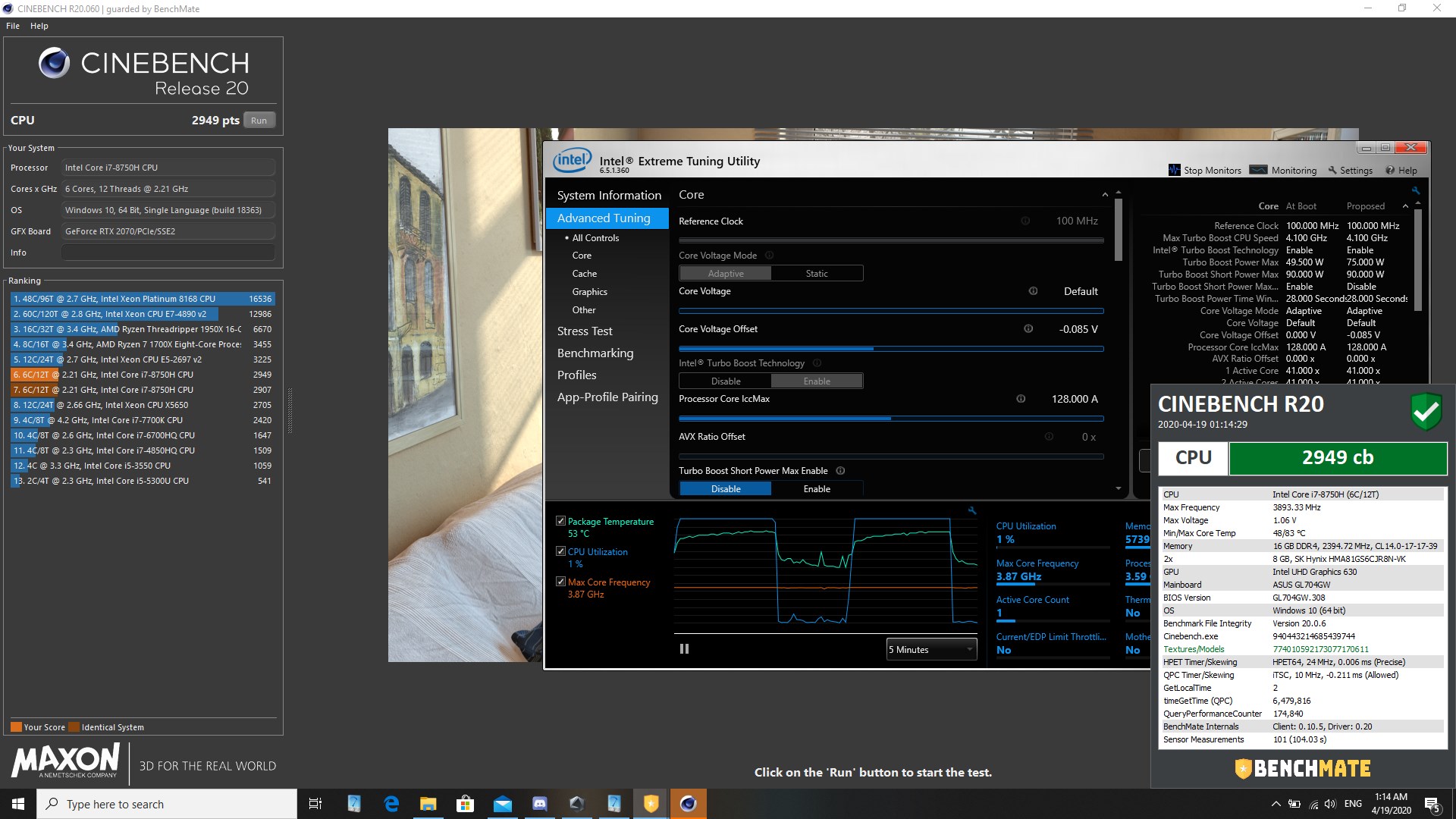The height and width of the screenshot is (819, 1456).
Task: Click the Stop Monitors icon in XTU
Action: 1174,170
